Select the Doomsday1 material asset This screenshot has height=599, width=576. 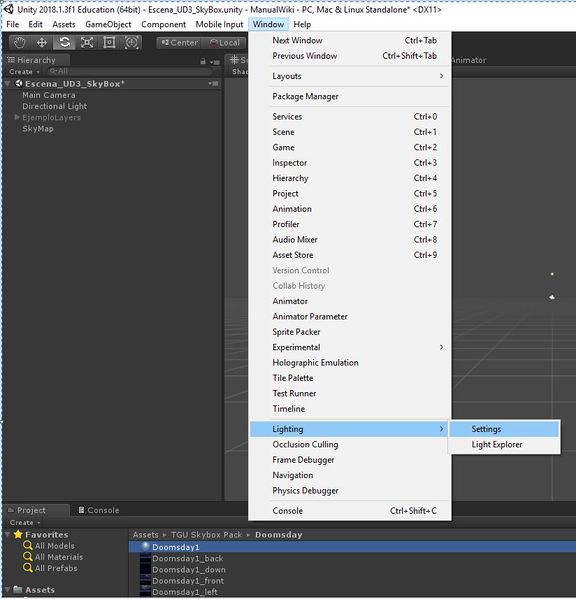(x=351, y=547)
